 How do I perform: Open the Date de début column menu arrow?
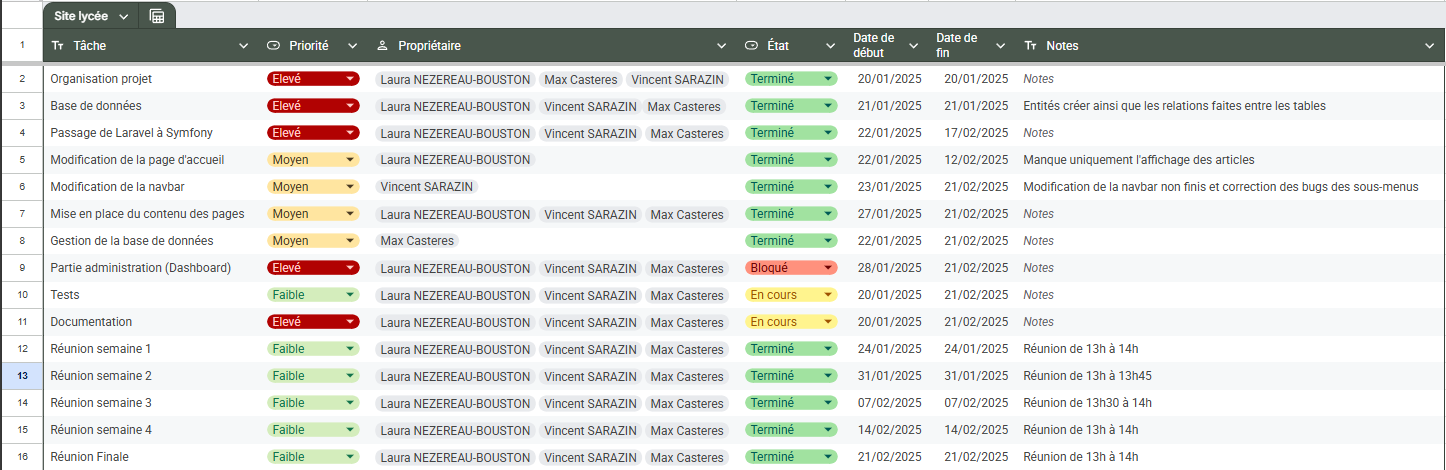coord(912,46)
